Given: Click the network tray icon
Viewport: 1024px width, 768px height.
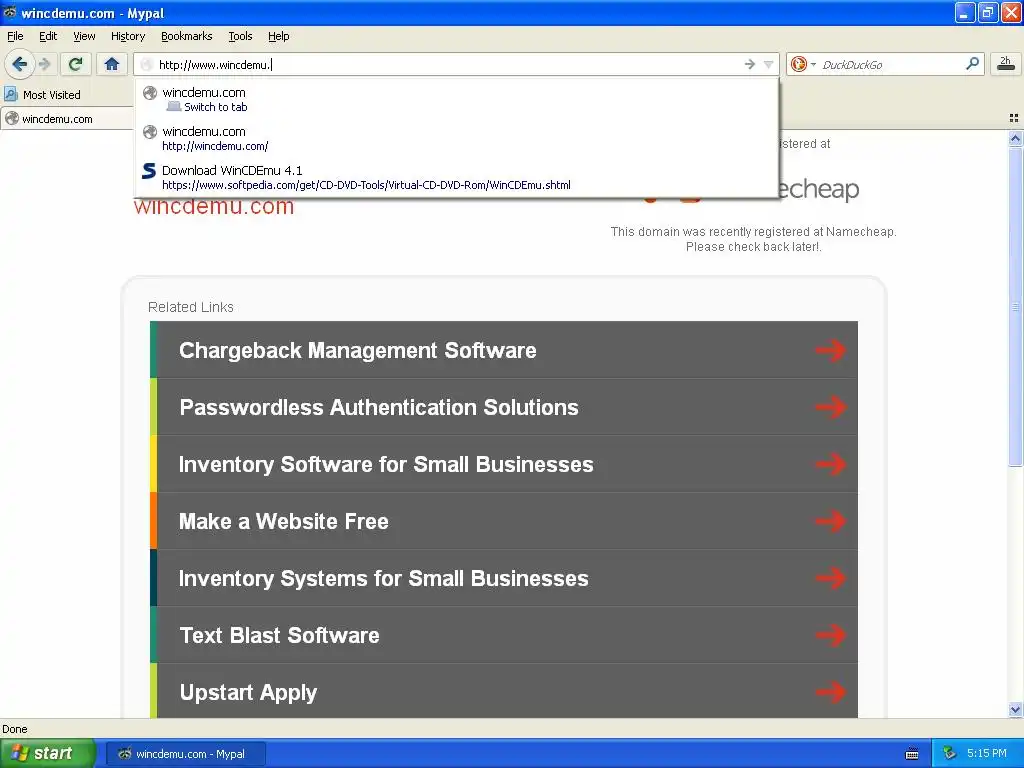Looking at the screenshot, I should (950, 753).
